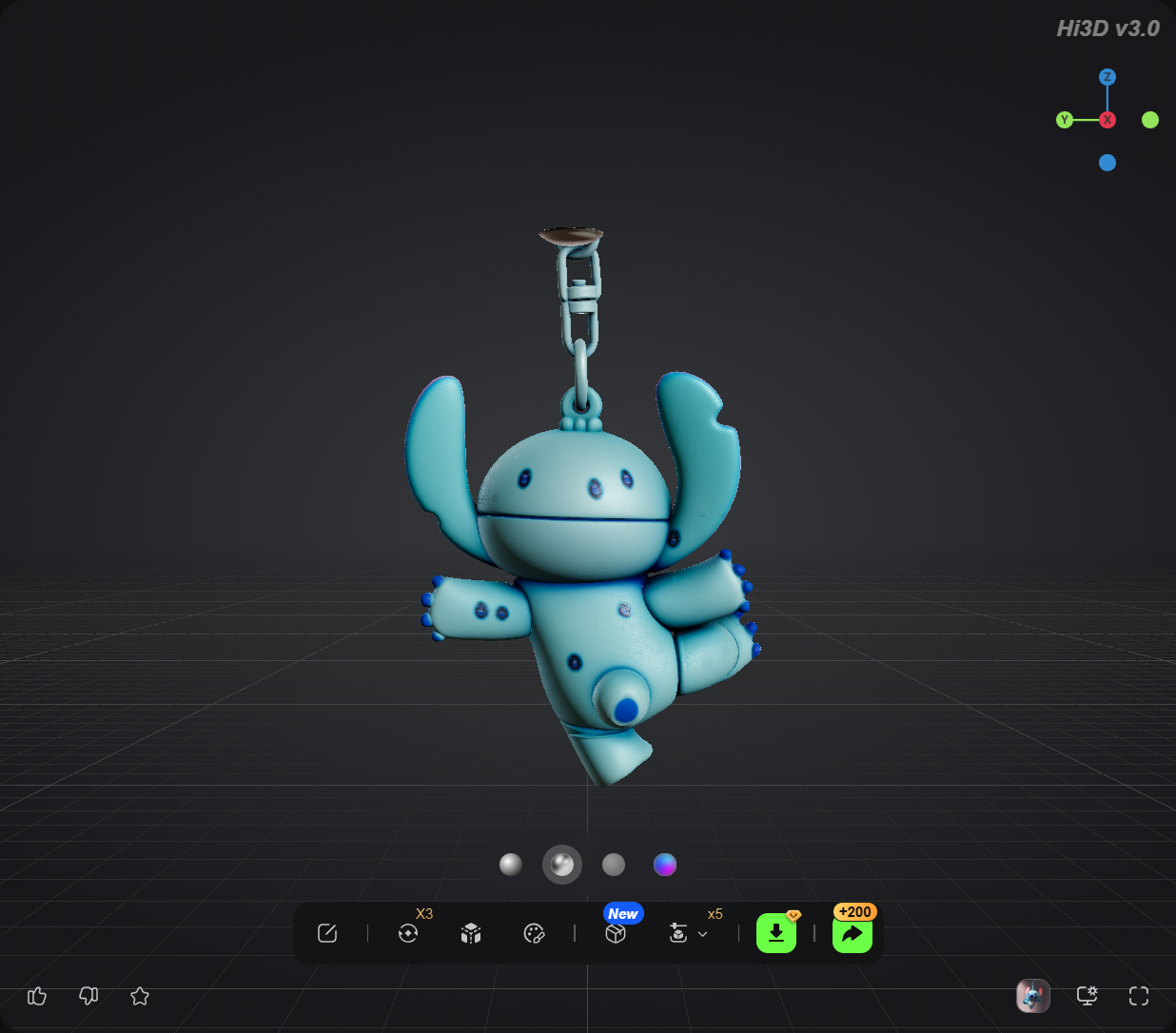Click the unlabeled blue gizmo dot

point(1107,163)
